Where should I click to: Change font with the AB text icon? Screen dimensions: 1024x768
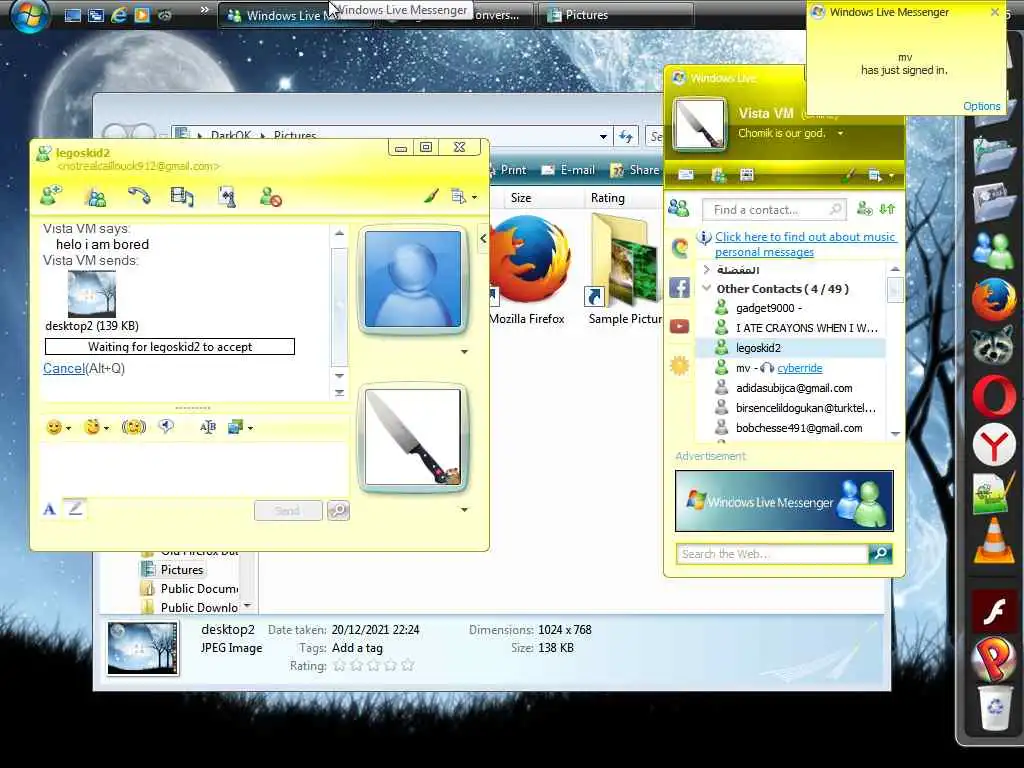coord(208,427)
